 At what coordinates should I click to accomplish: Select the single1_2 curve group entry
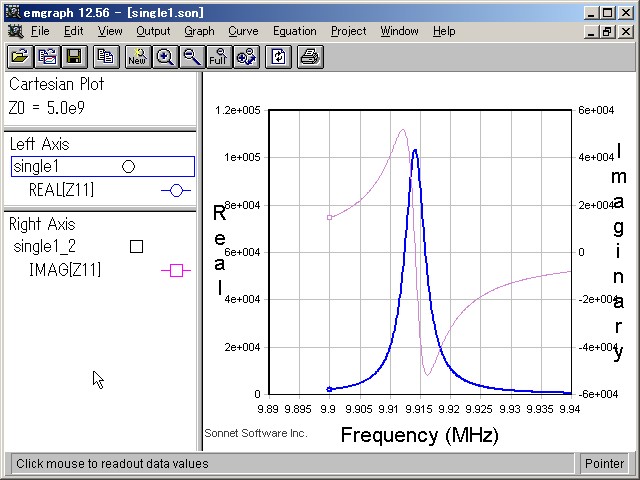pyautogui.click(x=44, y=246)
